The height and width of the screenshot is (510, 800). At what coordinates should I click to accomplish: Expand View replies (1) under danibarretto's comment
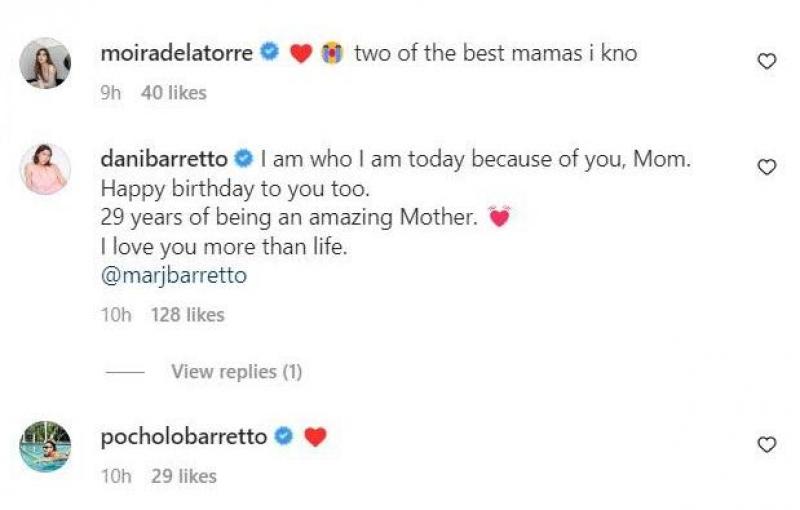236,372
